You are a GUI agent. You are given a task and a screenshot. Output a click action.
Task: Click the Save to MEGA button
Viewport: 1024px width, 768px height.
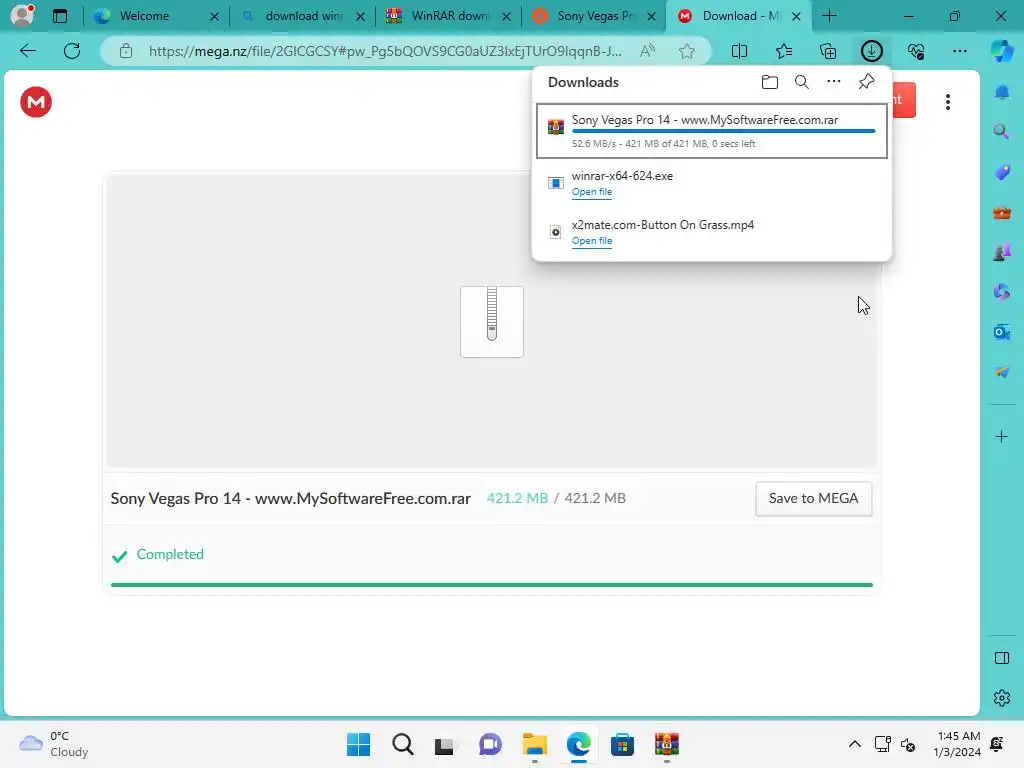tap(814, 498)
